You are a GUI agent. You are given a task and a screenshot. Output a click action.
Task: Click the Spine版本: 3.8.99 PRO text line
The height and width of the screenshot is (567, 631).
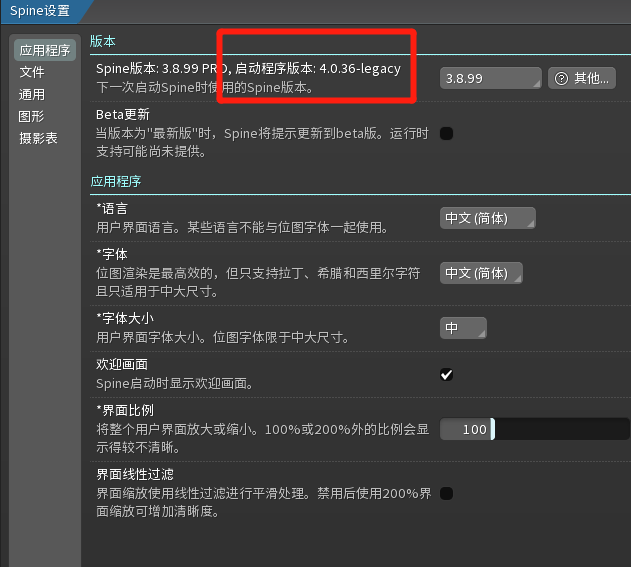tap(248, 69)
